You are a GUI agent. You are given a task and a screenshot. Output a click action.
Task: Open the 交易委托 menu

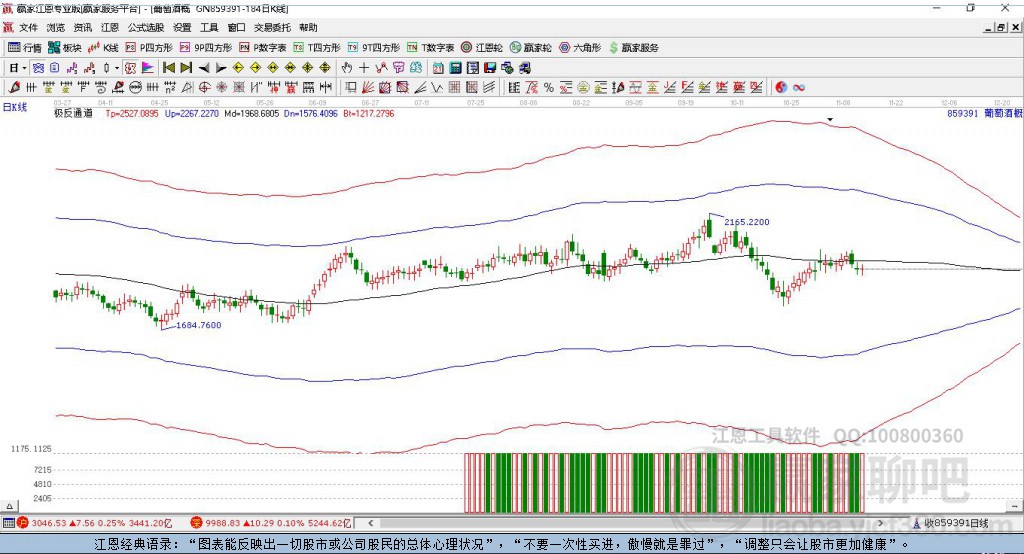point(272,27)
